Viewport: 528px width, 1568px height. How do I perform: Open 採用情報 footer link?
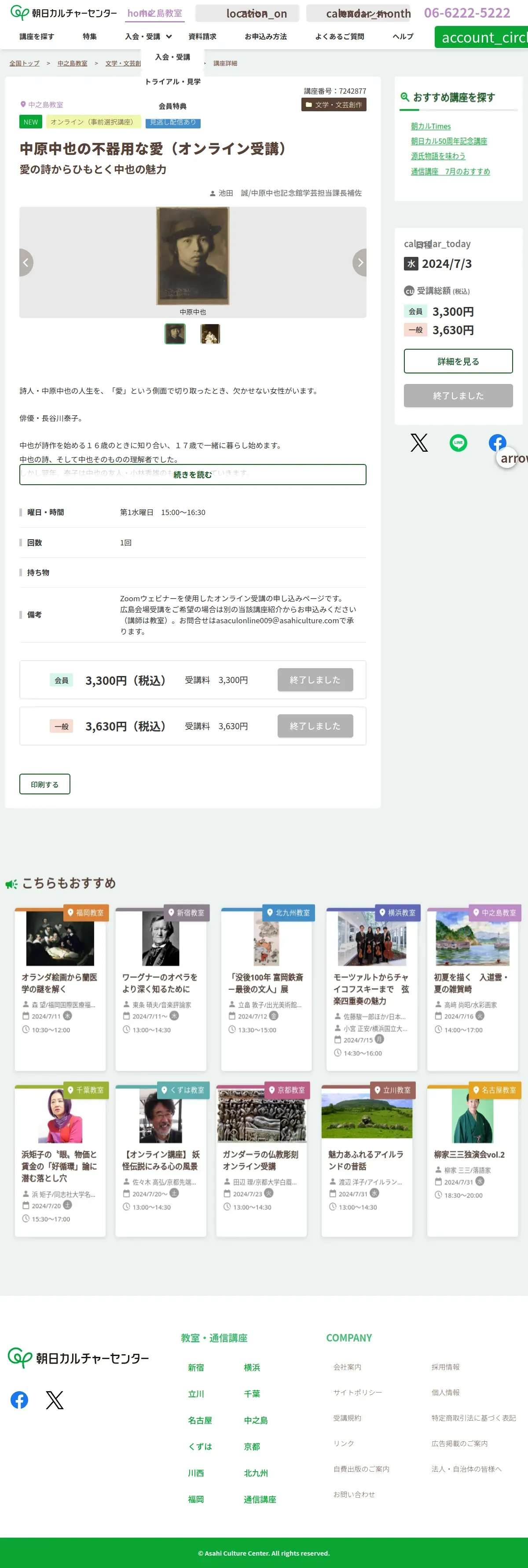coord(446,1367)
